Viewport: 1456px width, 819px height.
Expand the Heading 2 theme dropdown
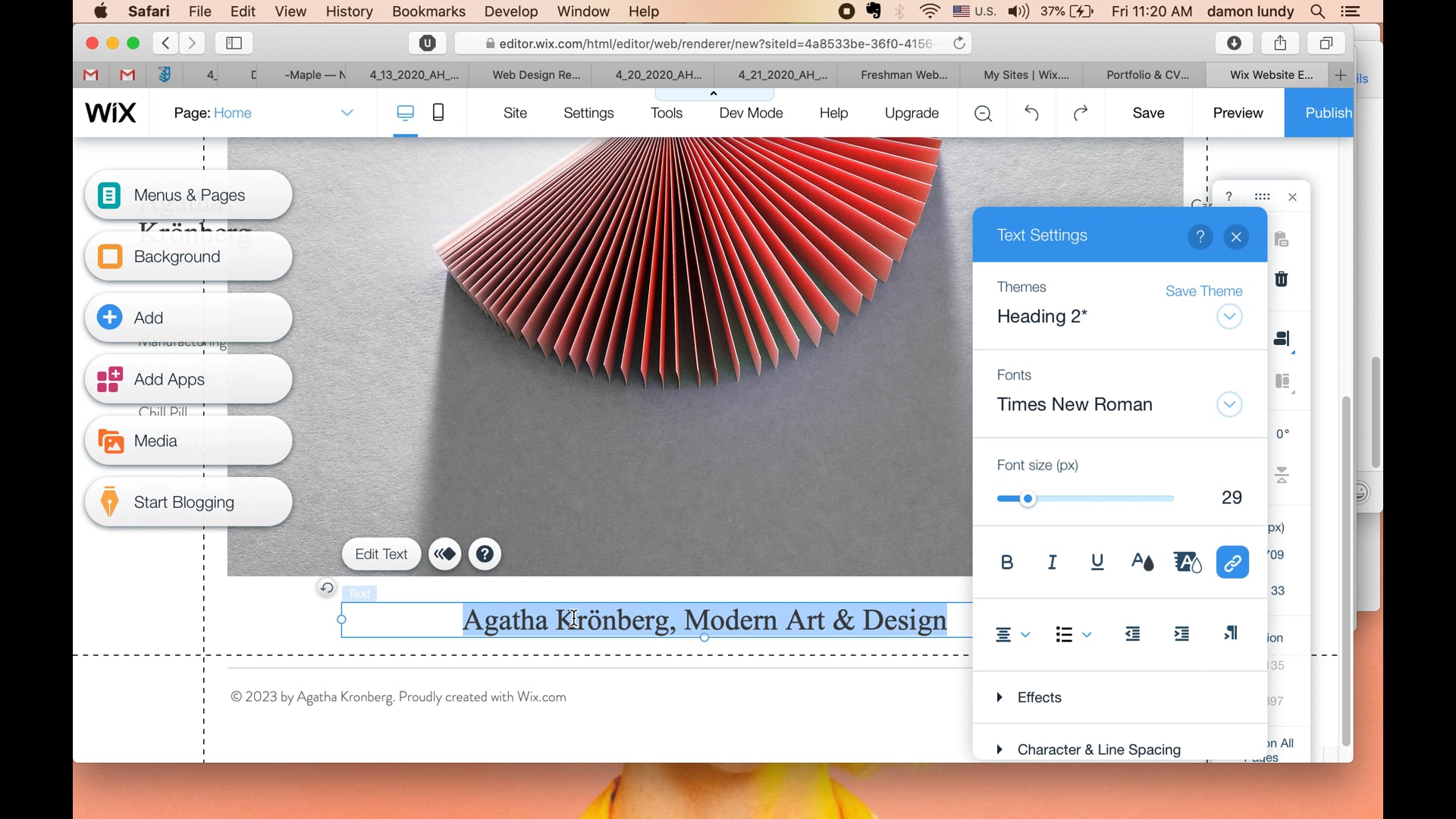click(x=1229, y=316)
